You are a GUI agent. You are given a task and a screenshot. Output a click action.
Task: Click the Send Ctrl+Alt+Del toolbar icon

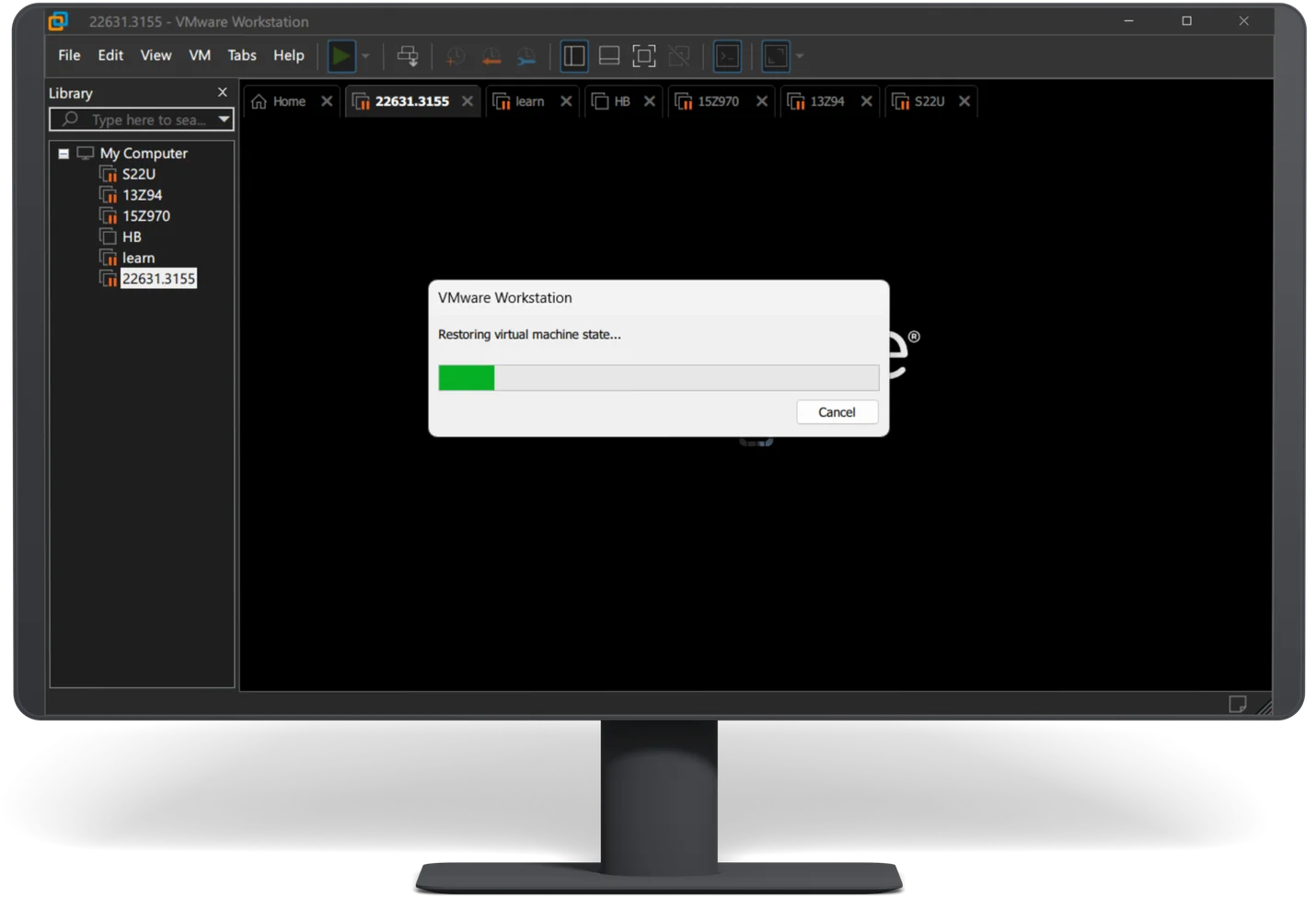408,56
